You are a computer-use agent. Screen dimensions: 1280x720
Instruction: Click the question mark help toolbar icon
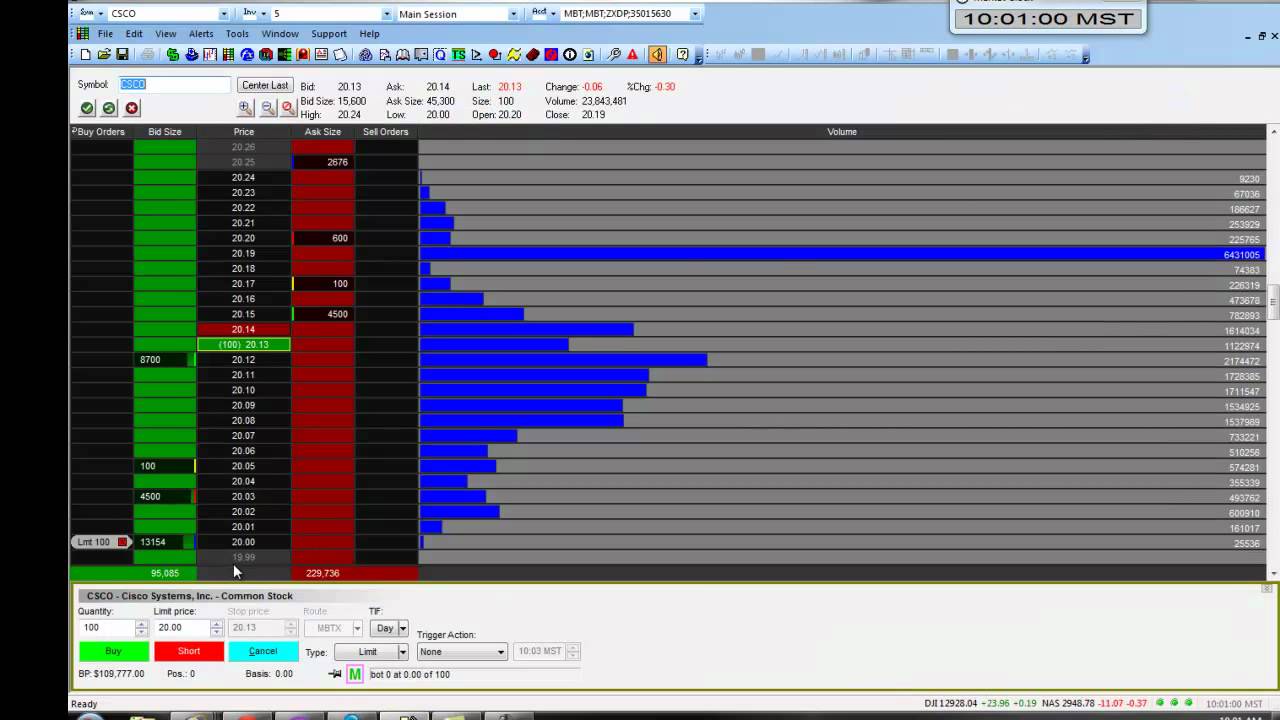coord(682,55)
